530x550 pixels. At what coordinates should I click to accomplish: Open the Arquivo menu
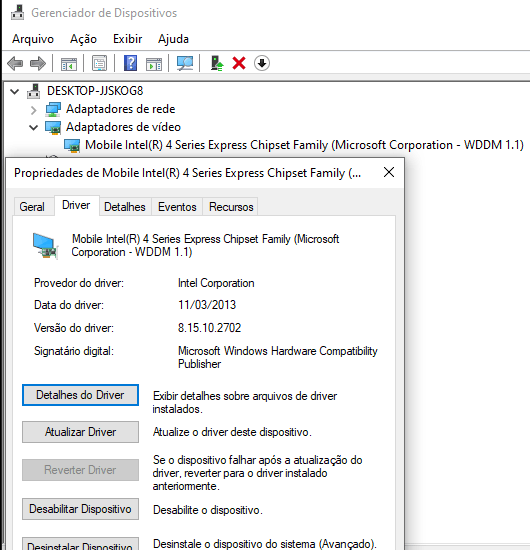33,39
